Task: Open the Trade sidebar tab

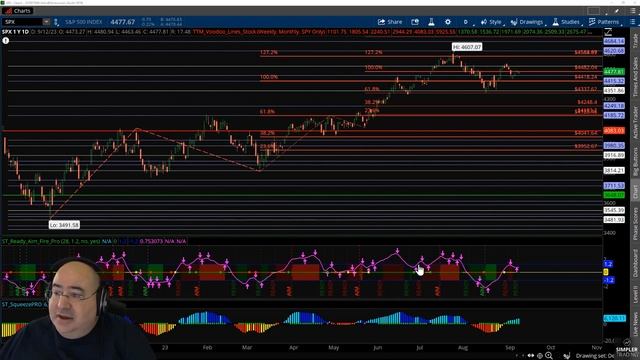Action: pyautogui.click(x=635, y=41)
